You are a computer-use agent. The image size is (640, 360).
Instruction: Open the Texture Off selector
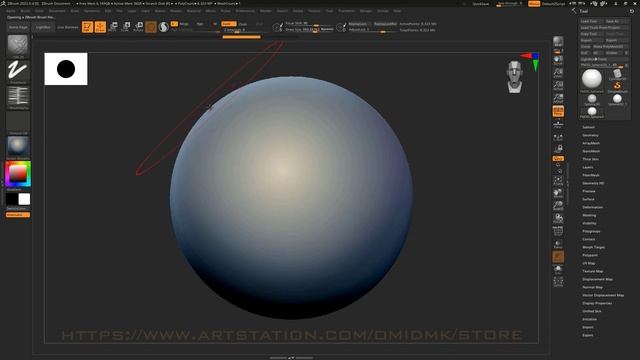(18, 122)
